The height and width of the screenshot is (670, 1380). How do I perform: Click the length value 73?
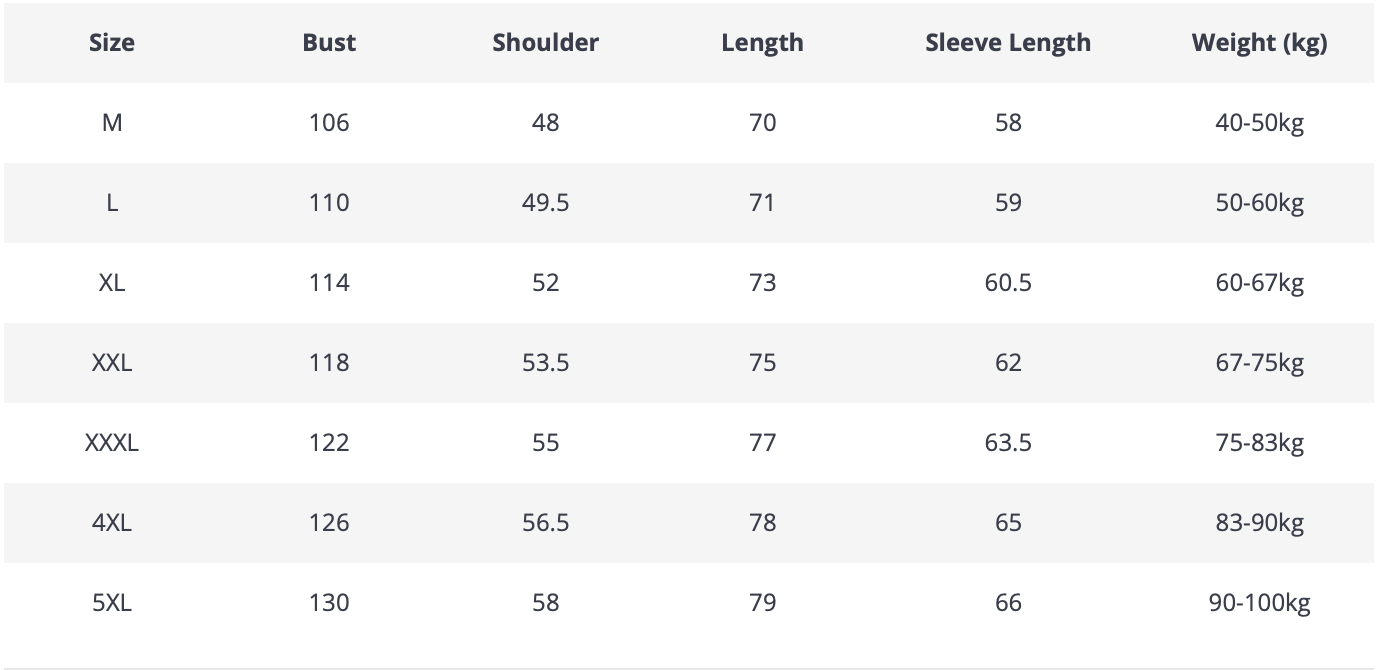coord(762,283)
